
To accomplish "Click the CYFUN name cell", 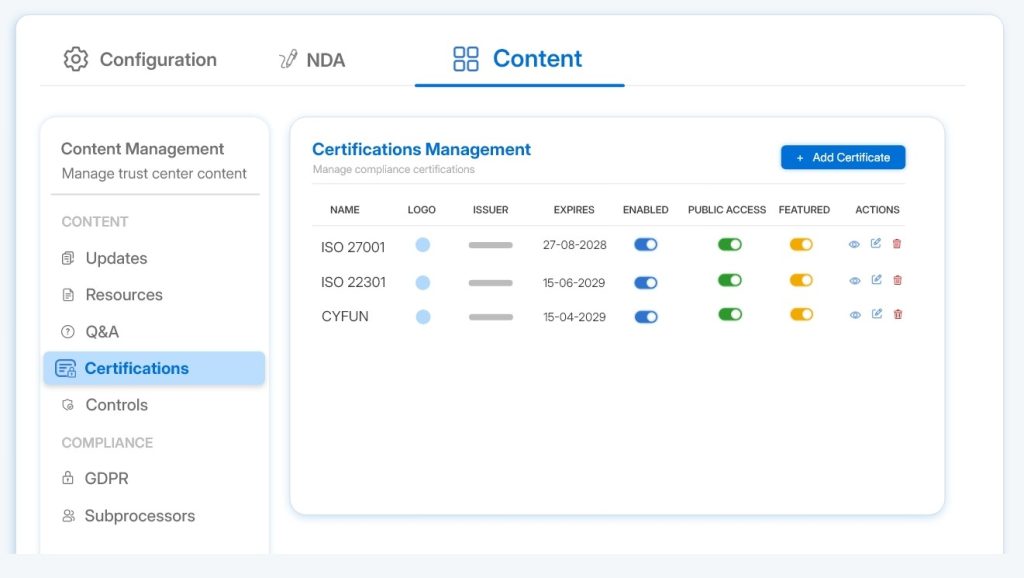I will click(x=345, y=316).
